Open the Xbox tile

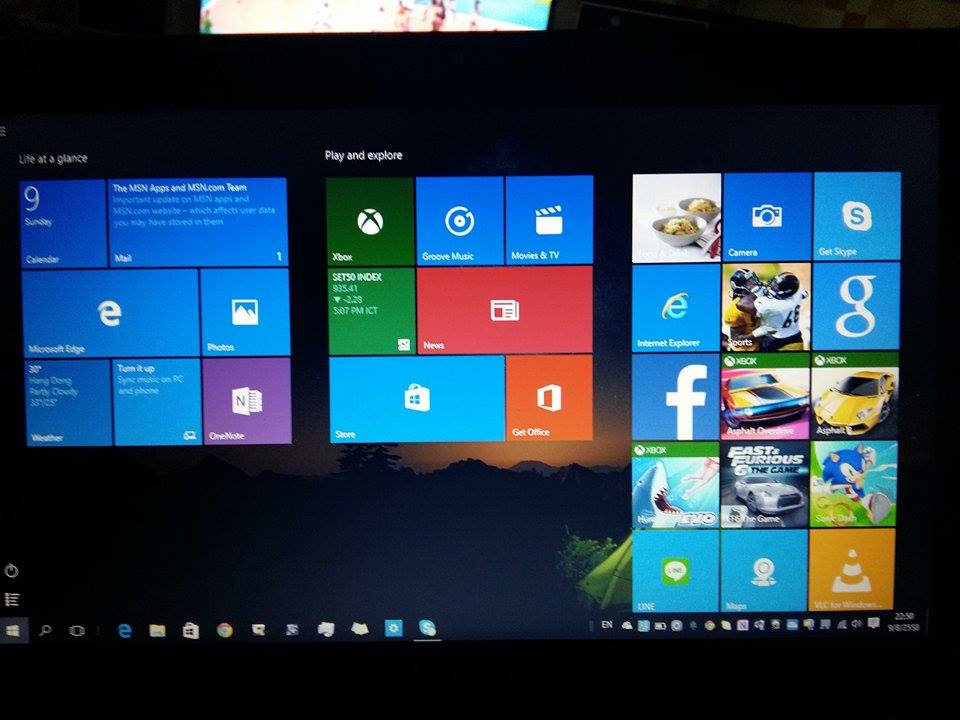(370, 221)
